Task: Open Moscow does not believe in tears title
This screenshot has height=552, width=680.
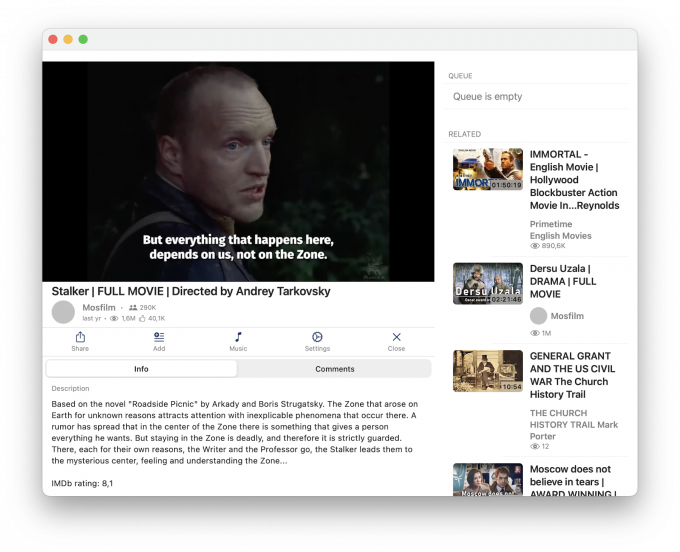Action: point(572,481)
